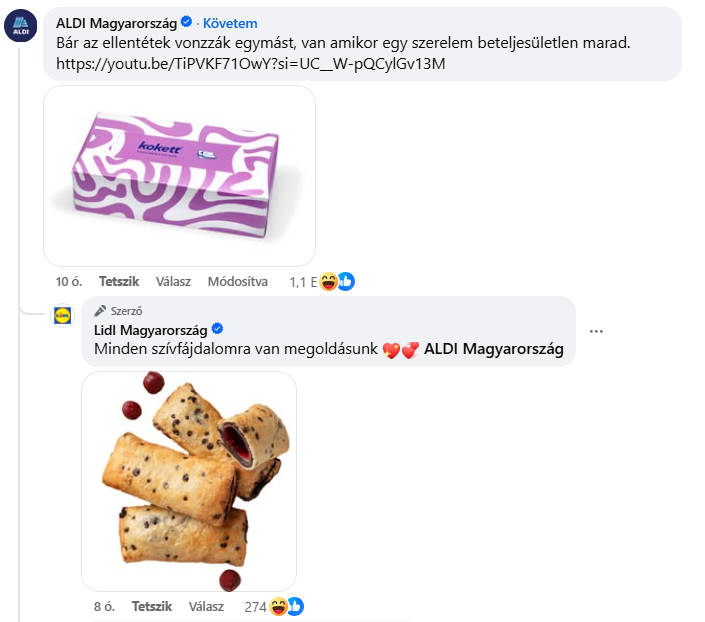Image resolution: width=705 pixels, height=622 pixels.
Task: Open the Lidl profile avatar
Action: coord(62,315)
